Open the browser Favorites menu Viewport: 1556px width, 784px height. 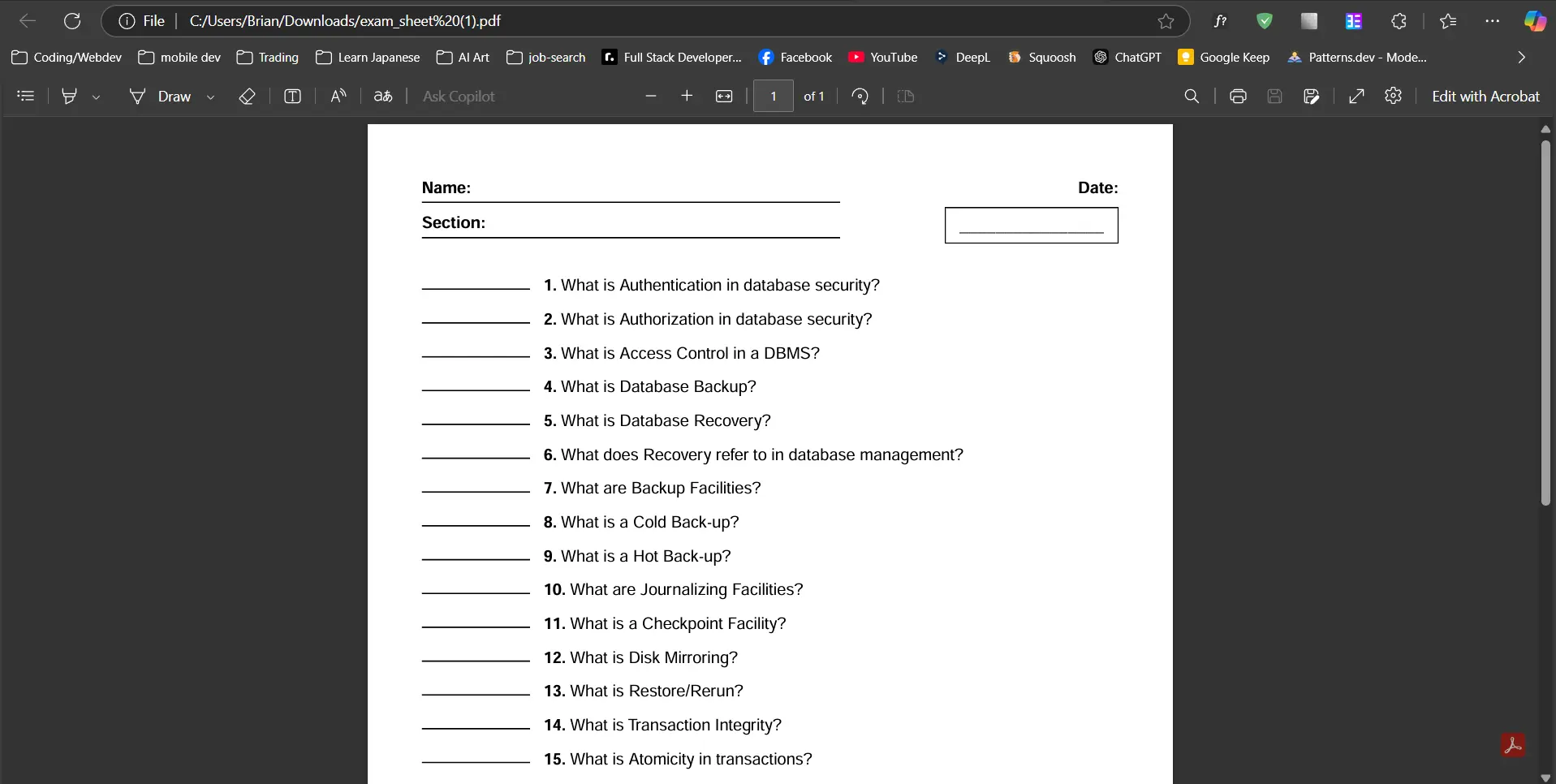tap(1449, 21)
